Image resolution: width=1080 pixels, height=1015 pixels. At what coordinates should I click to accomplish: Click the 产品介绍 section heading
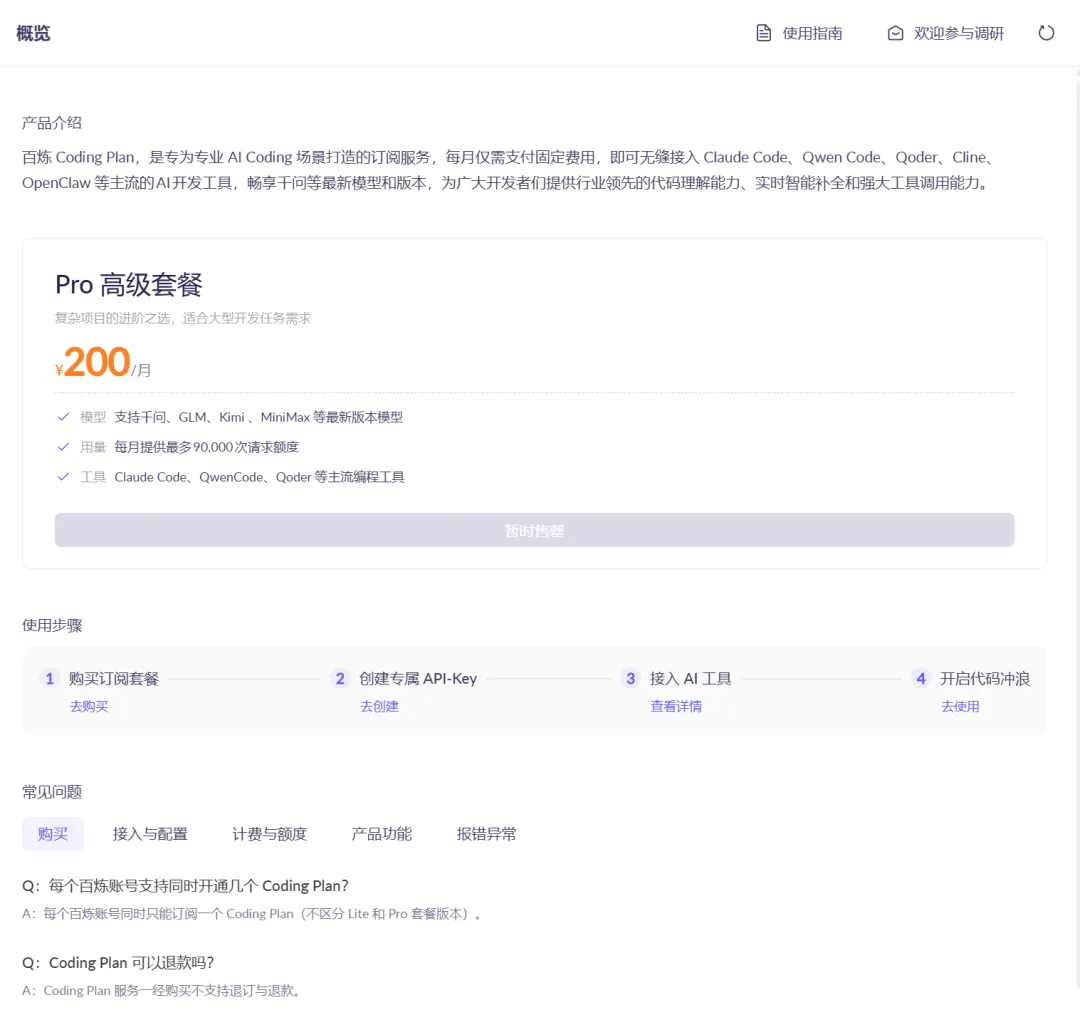coord(52,123)
